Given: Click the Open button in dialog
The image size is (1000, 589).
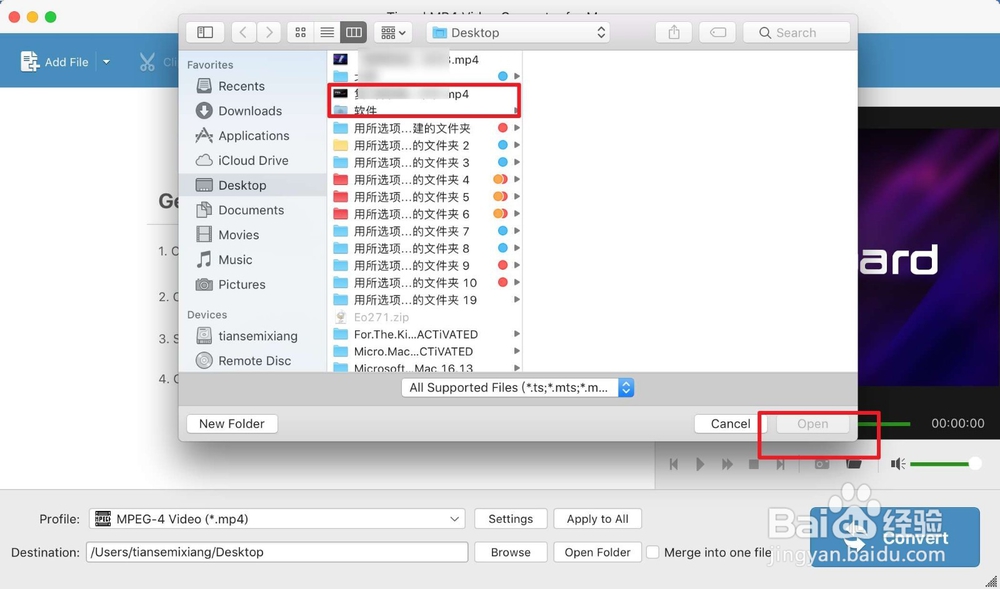Looking at the screenshot, I should [812, 424].
